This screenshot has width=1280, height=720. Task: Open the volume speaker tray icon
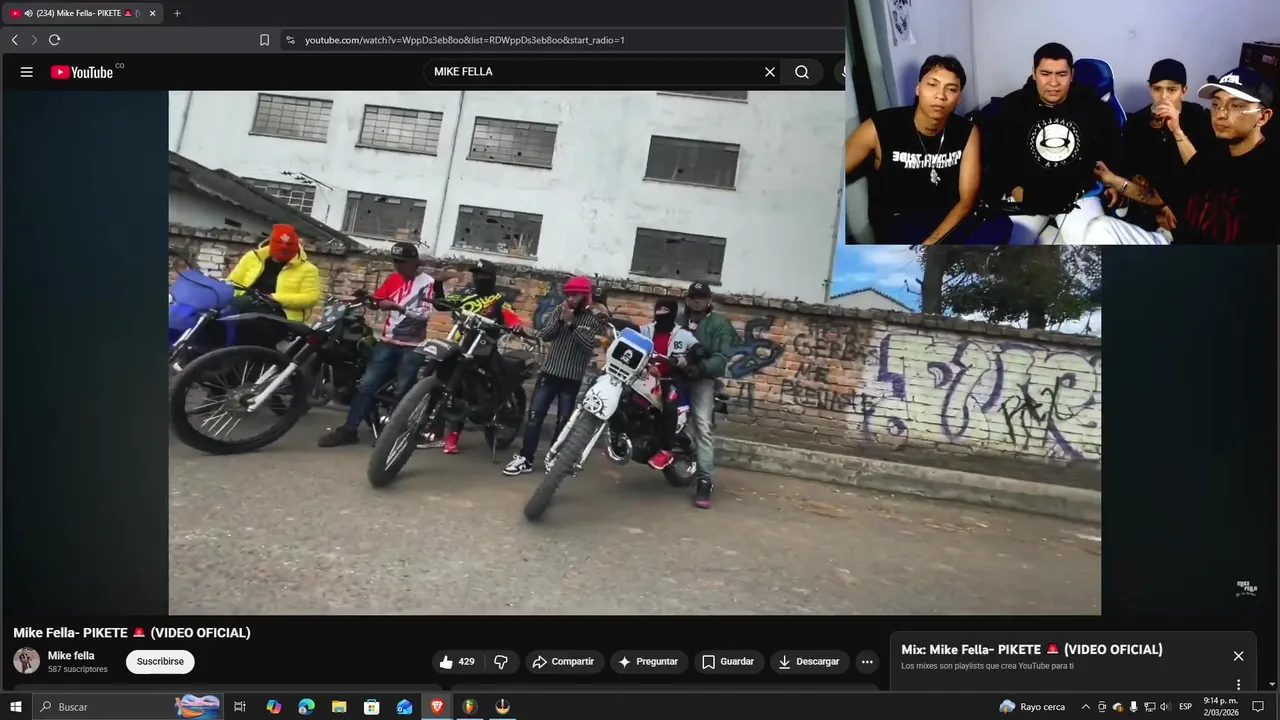(1164, 707)
